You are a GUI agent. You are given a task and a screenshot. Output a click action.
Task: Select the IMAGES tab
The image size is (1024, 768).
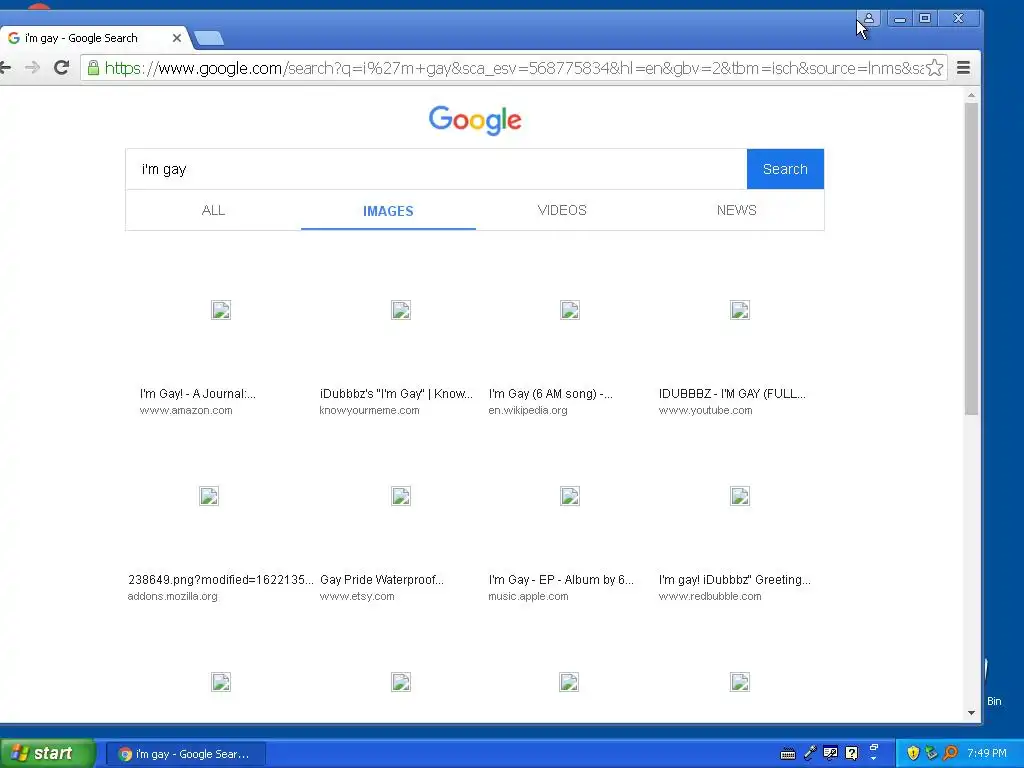coord(388,211)
